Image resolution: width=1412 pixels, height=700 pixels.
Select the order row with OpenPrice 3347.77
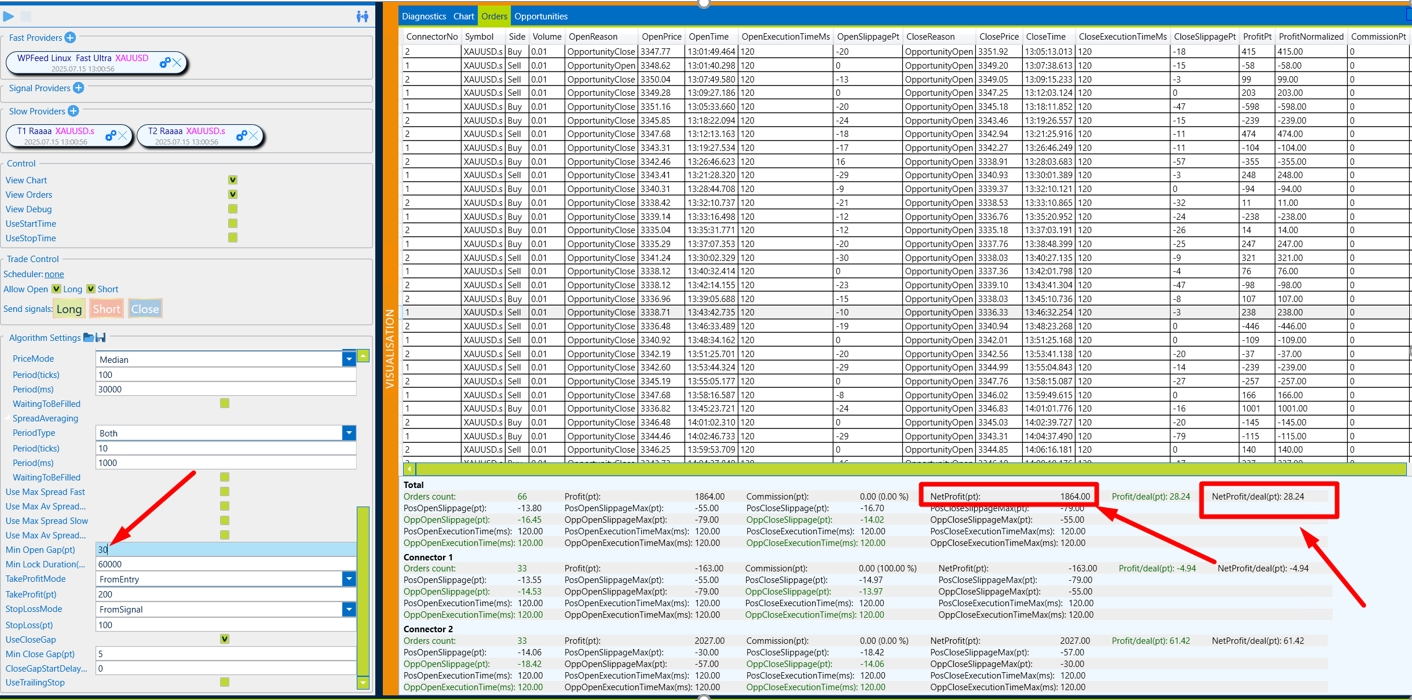906,51
